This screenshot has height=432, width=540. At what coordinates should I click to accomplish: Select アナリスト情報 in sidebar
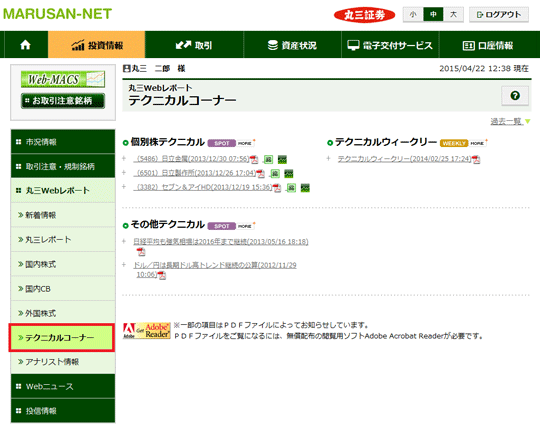(x=63, y=362)
